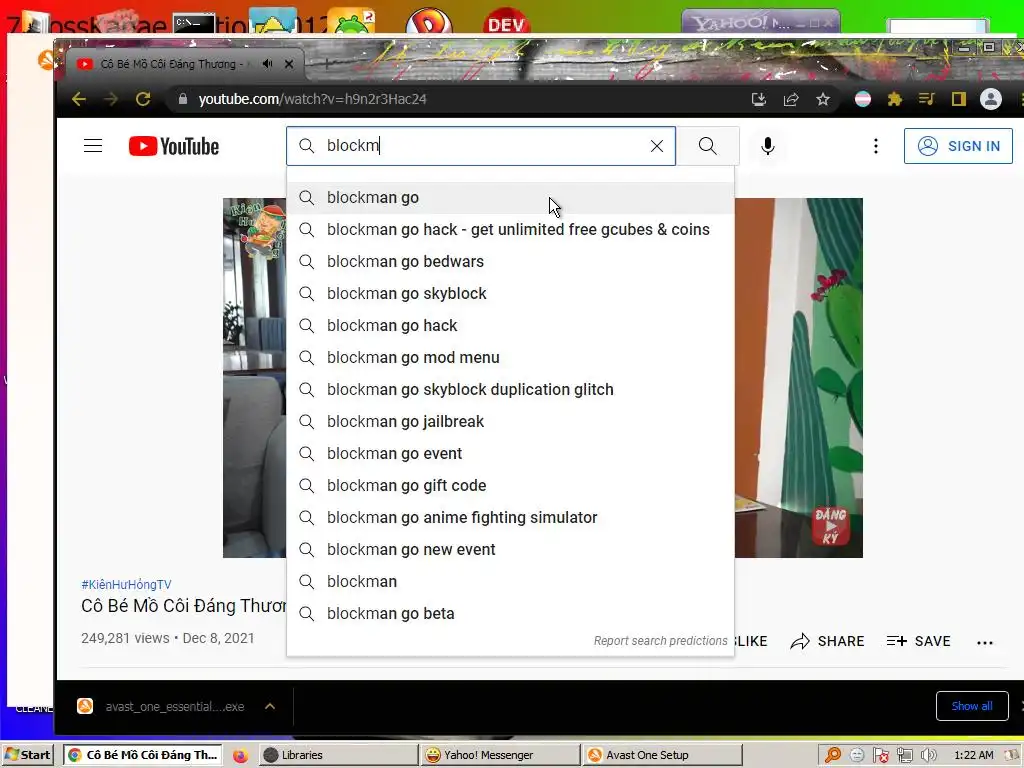Select suggestion 'blockman go hack - get unlimited free gcubes & coins'
This screenshot has width=1024, height=768.
point(510,230)
